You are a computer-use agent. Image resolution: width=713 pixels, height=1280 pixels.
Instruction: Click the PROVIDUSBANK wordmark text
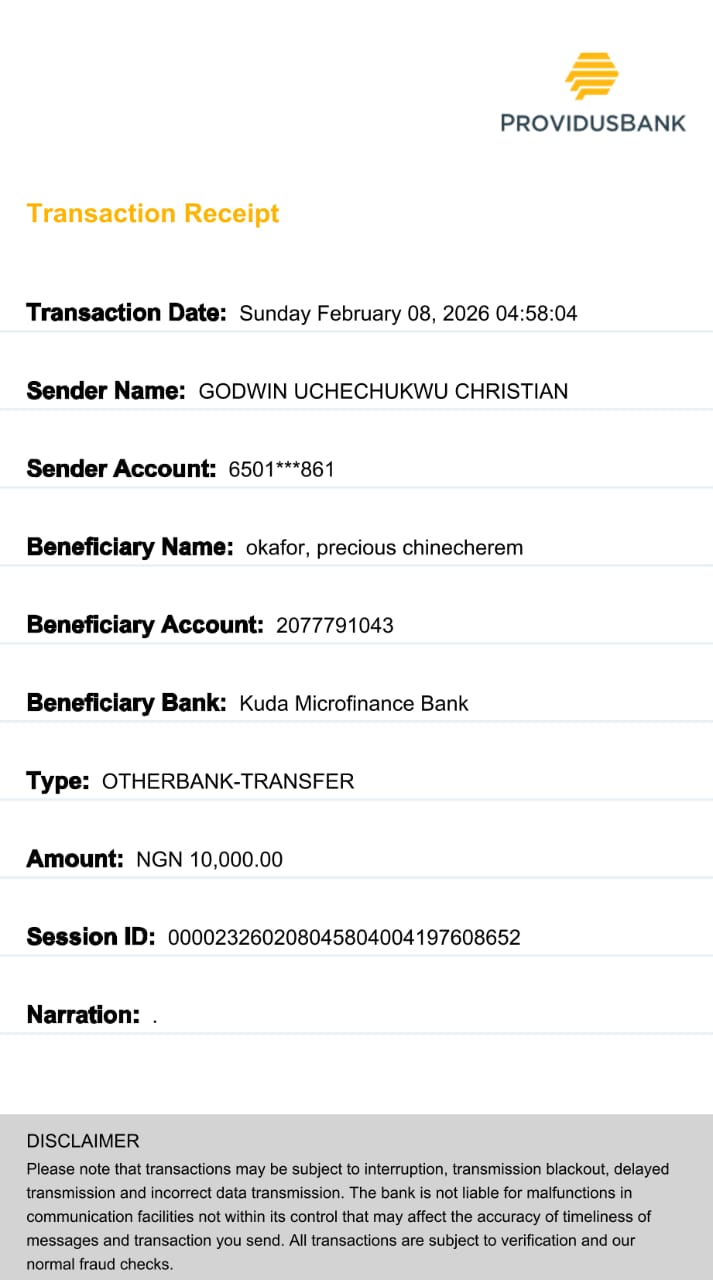[x=593, y=123]
